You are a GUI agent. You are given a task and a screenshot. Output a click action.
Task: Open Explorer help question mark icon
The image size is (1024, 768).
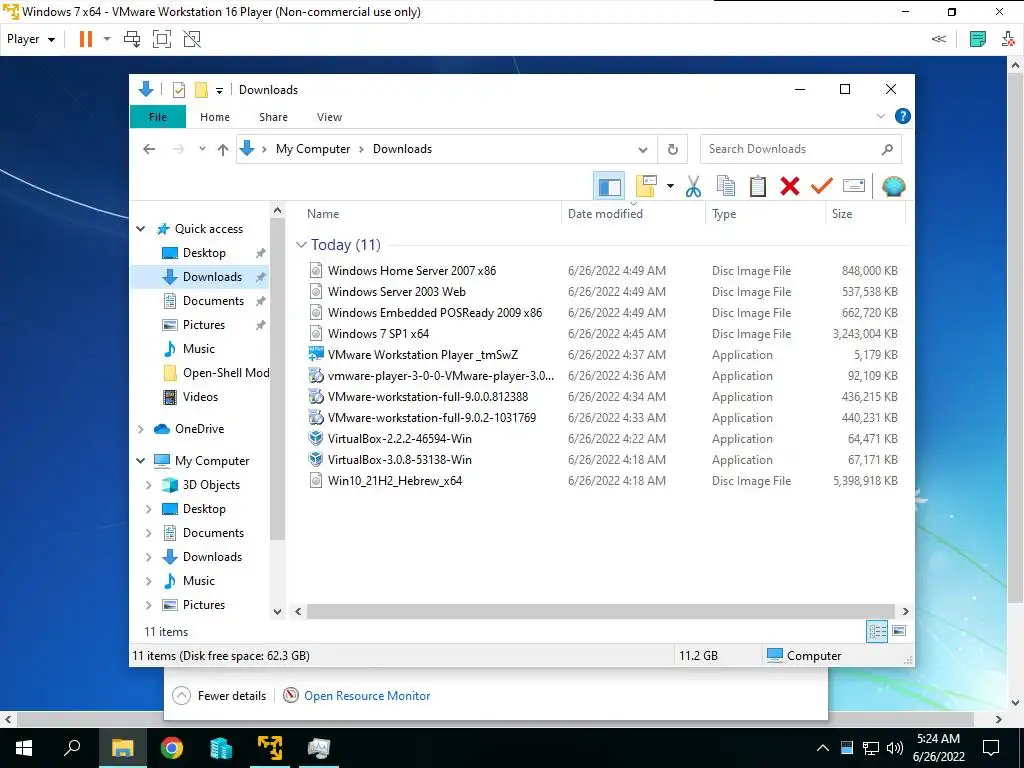[x=903, y=116]
